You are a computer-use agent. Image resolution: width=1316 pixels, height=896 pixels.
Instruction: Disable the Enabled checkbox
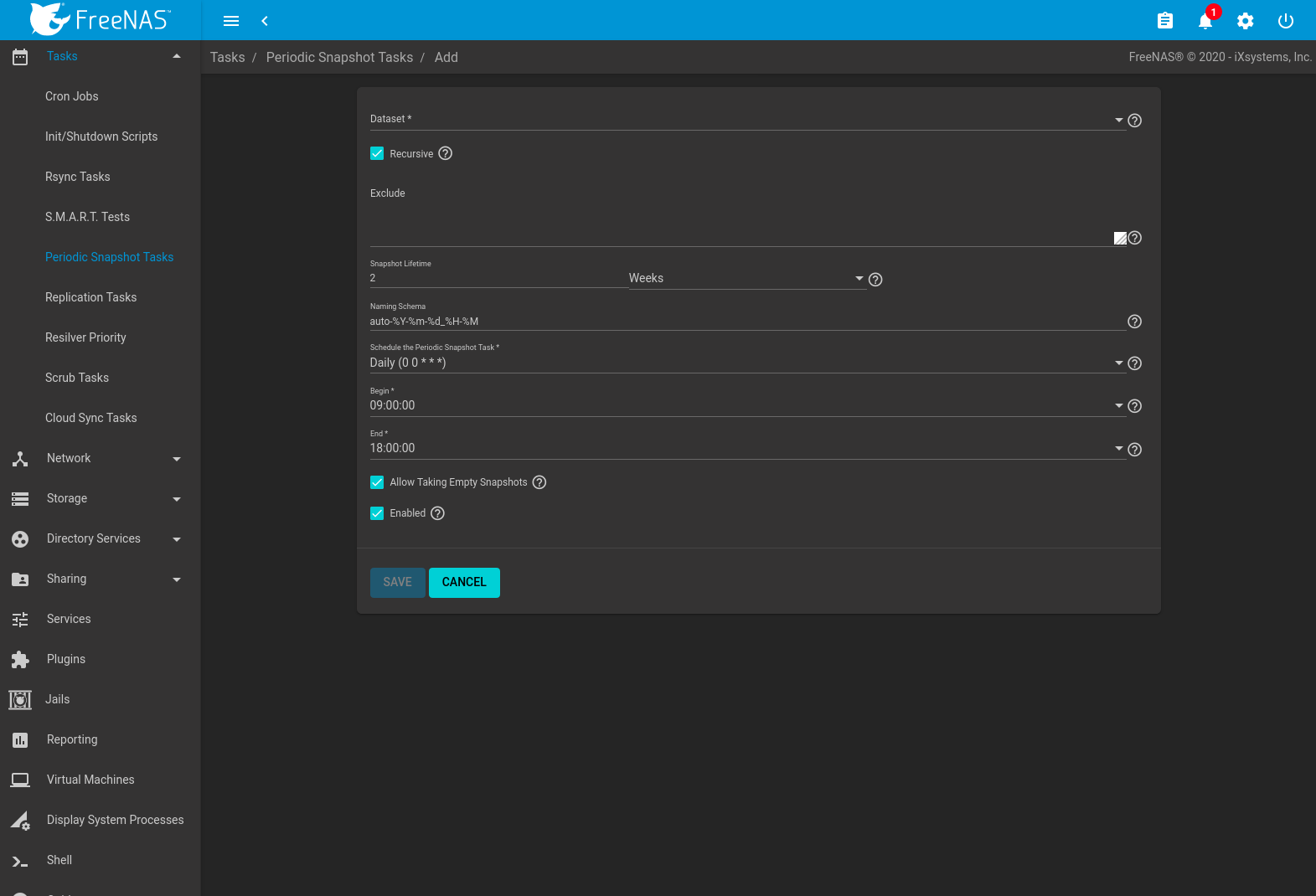coord(377,513)
